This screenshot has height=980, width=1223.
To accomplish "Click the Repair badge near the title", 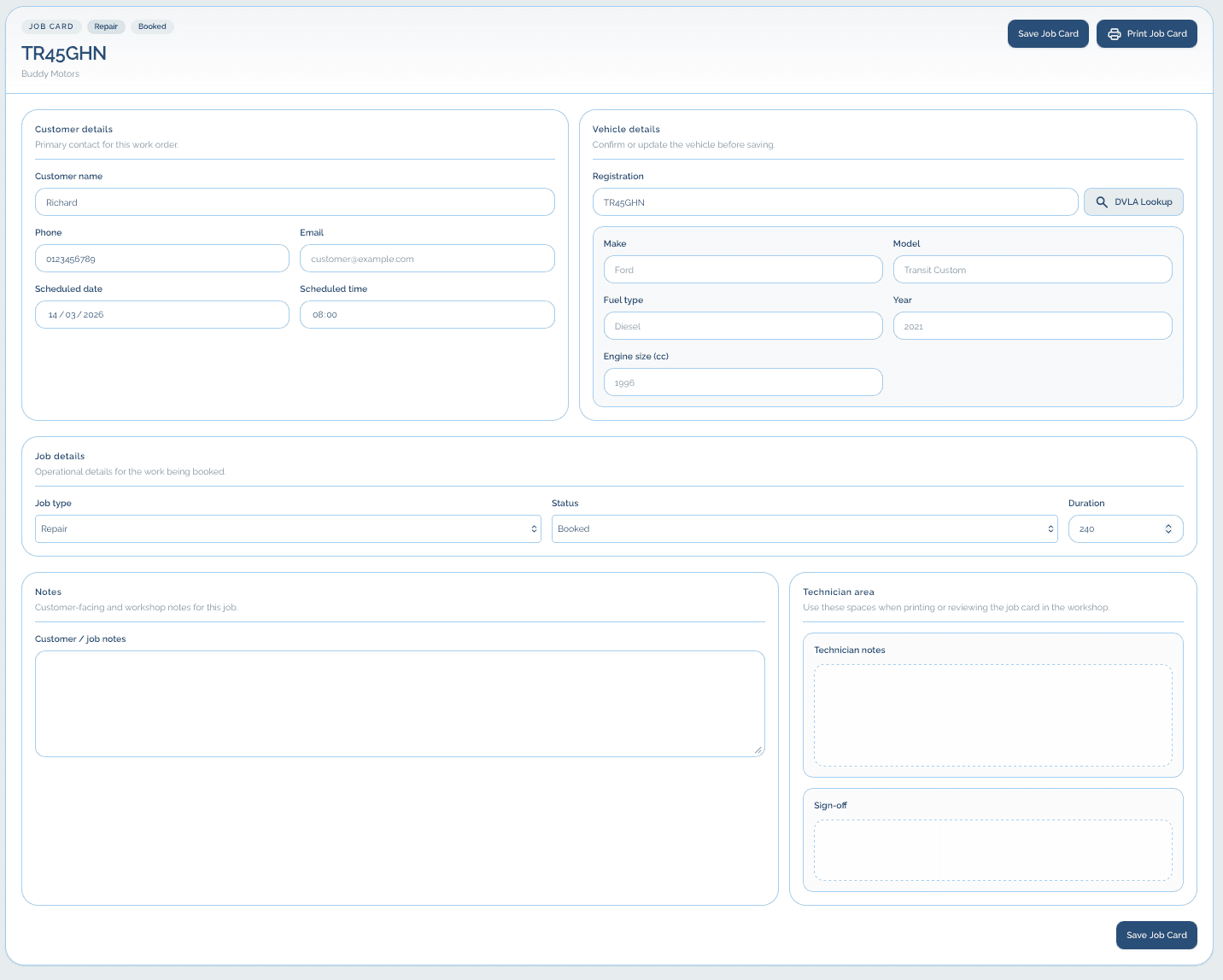I will click(x=106, y=26).
